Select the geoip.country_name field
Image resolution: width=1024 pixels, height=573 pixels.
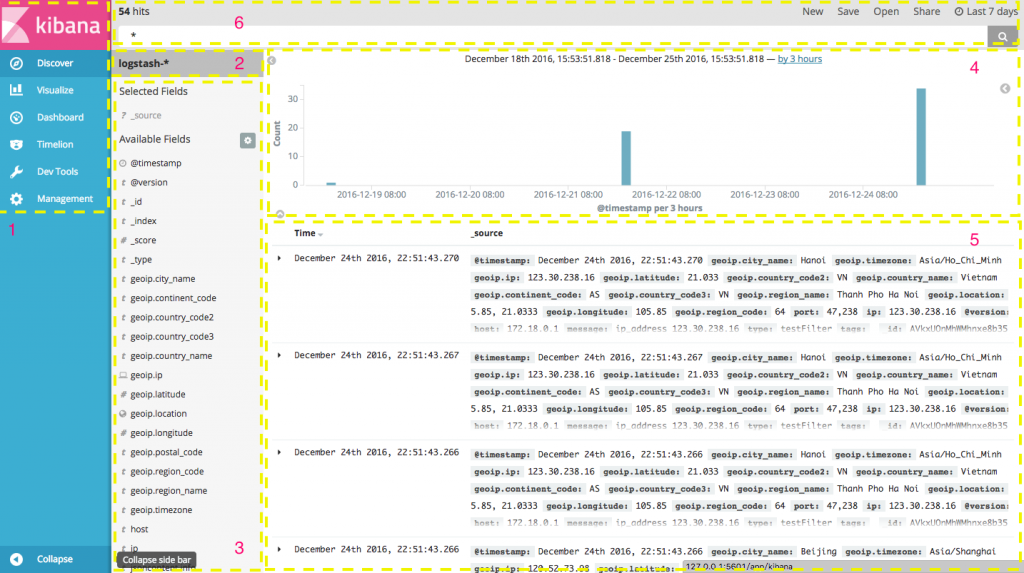(x=171, y=356)
